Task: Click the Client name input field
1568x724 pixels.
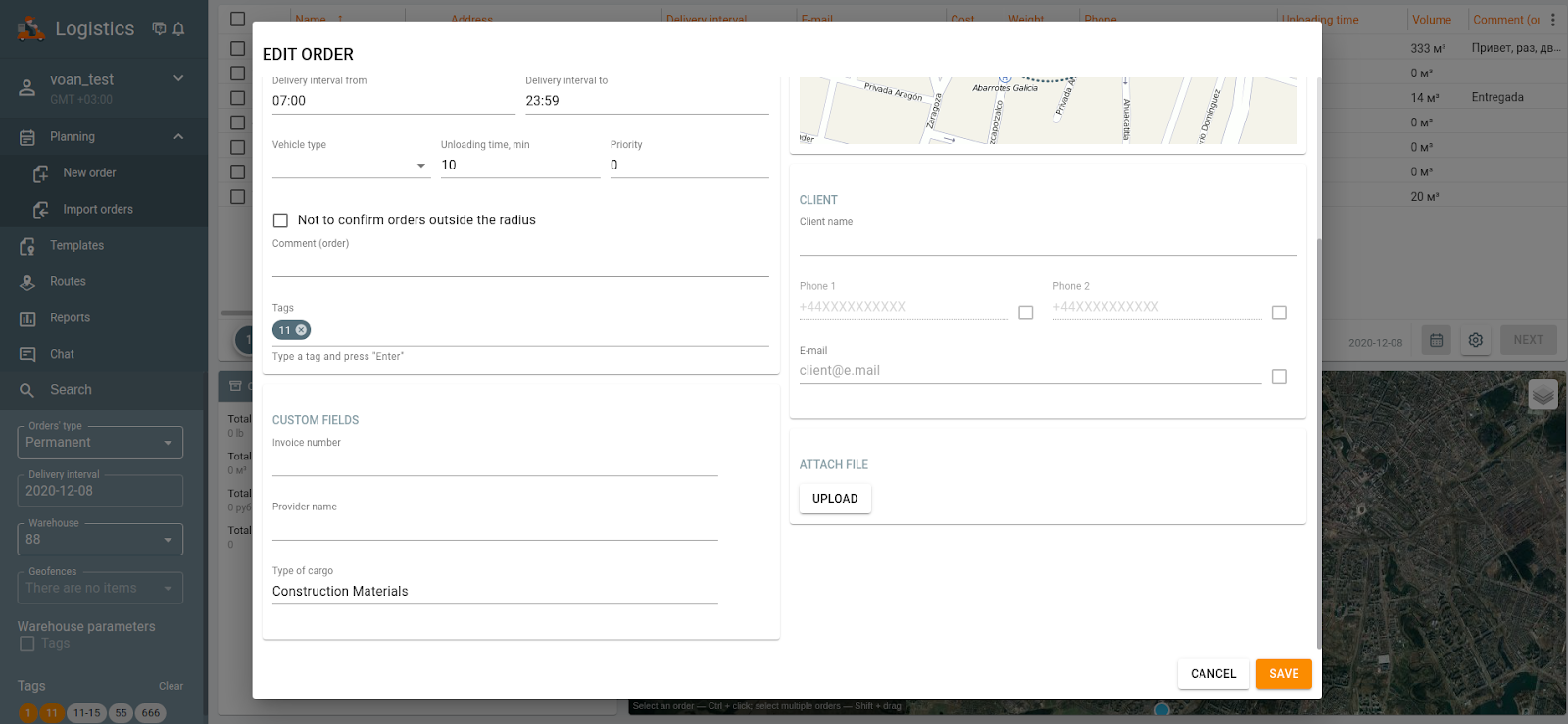Action: [x=1047, y=243]
